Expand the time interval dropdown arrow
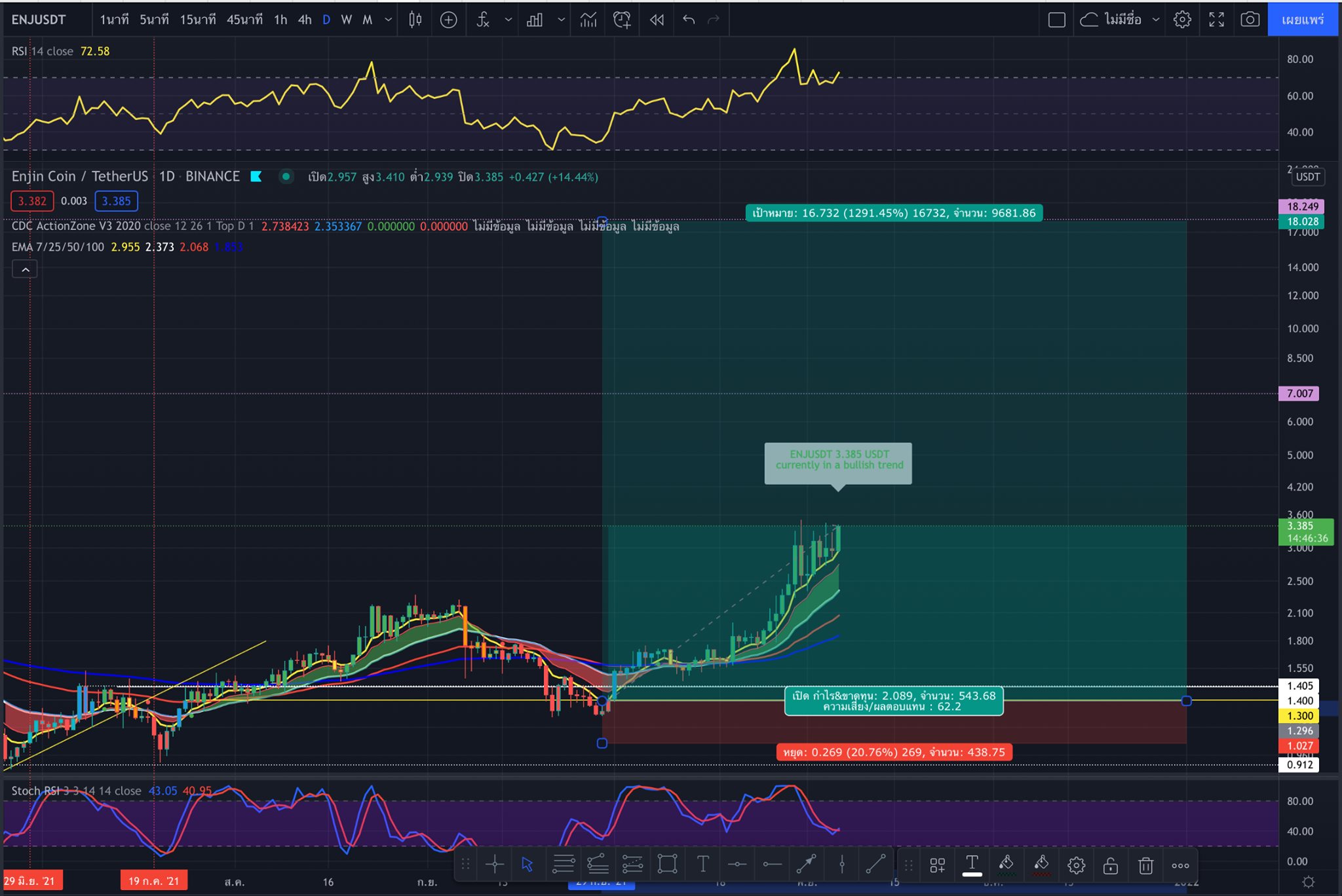Viewport: 1342px width, 896px height. [x=388, y=20]
